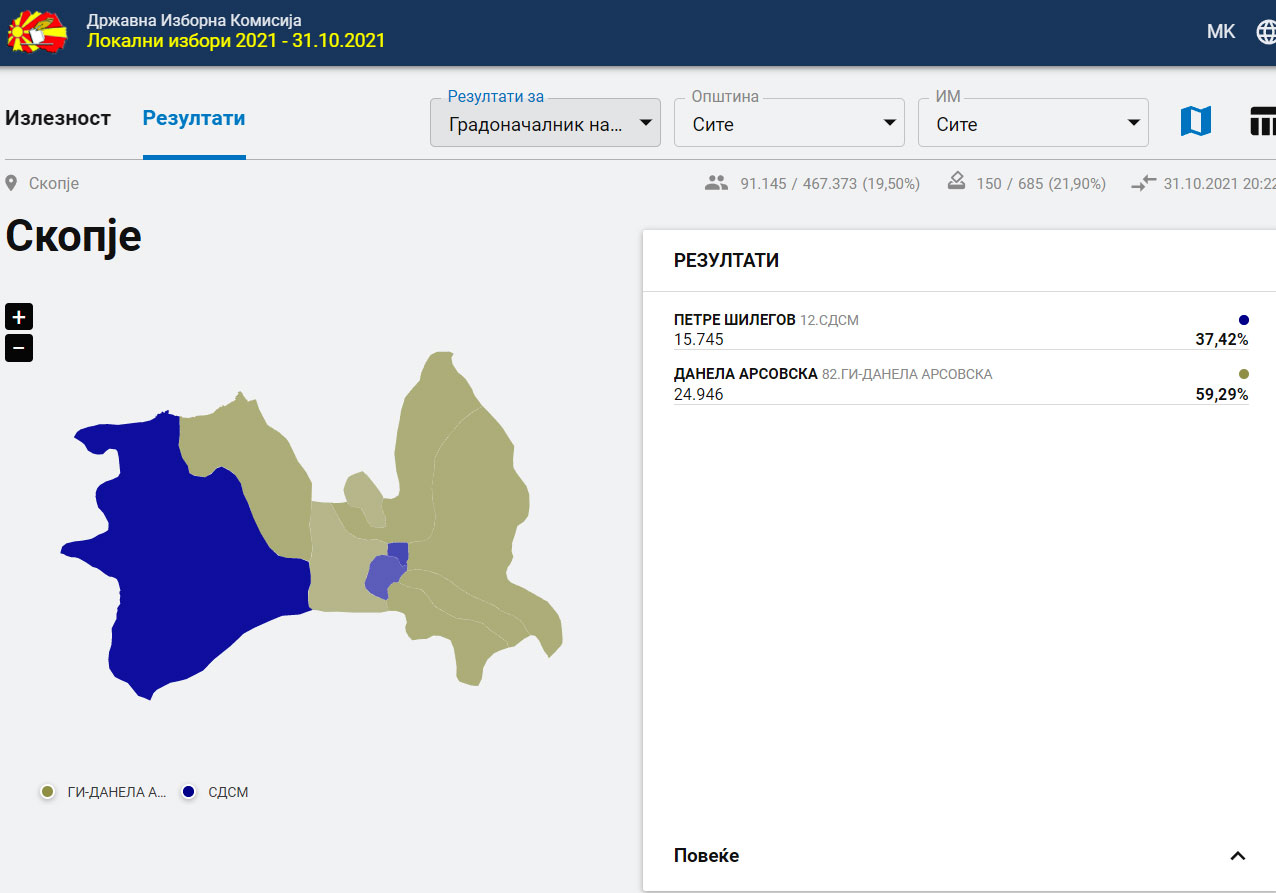The image size is (1276, 893).
Task: Switch to map view icon
Action: 1195,122
